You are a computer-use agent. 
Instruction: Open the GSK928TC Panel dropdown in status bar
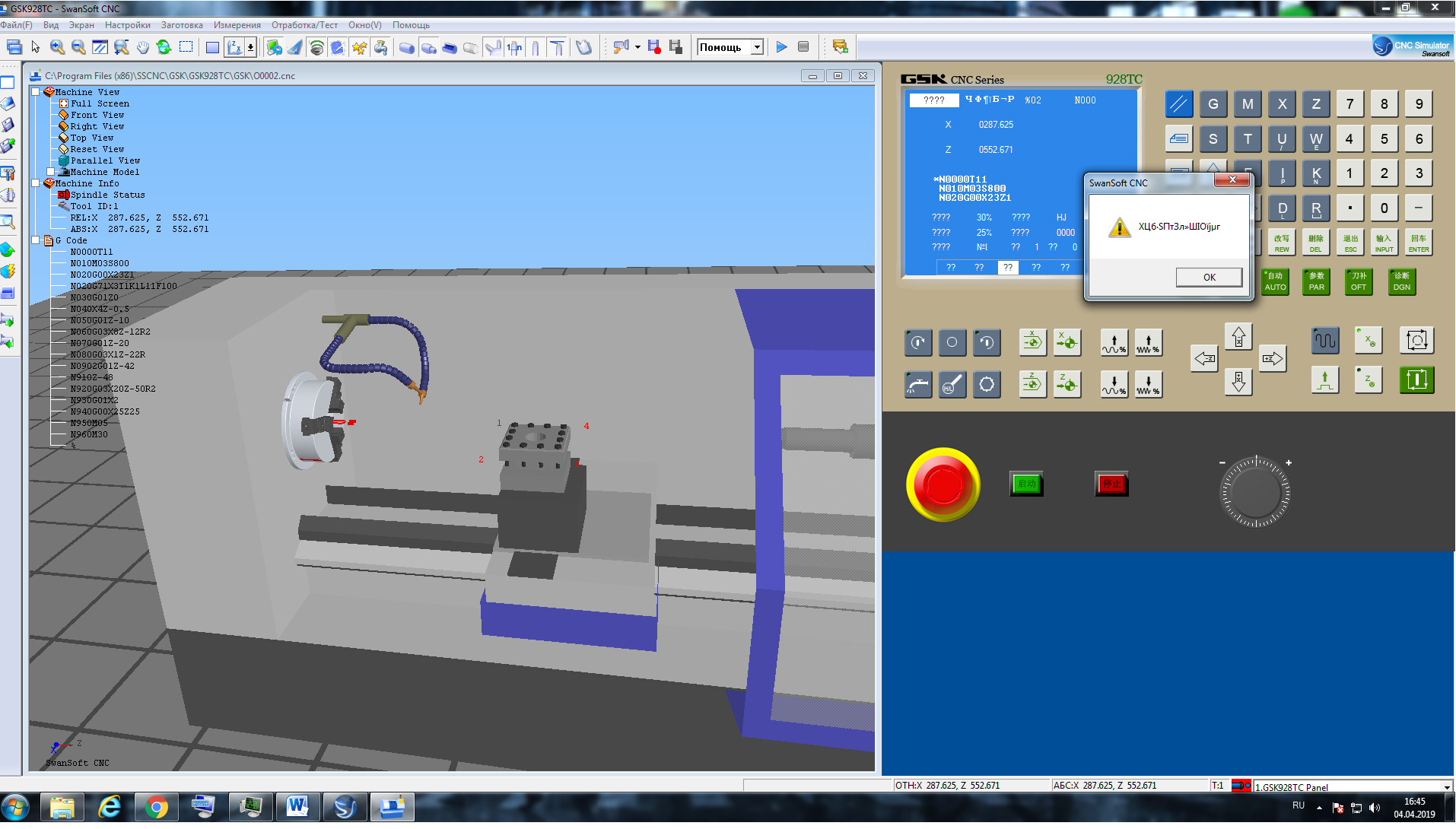point(1446,787)
